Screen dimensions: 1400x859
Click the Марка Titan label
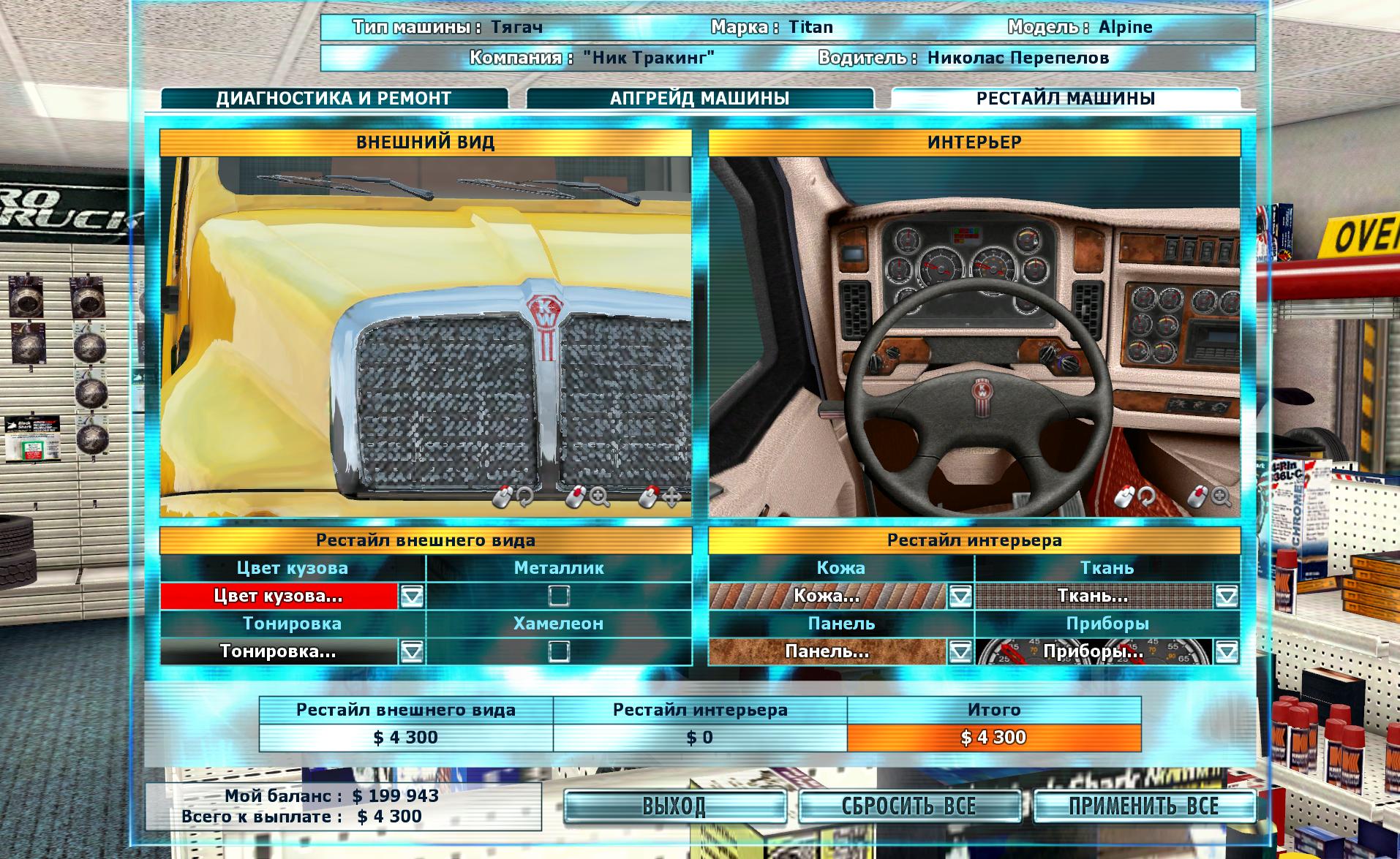tap(772, 27)
